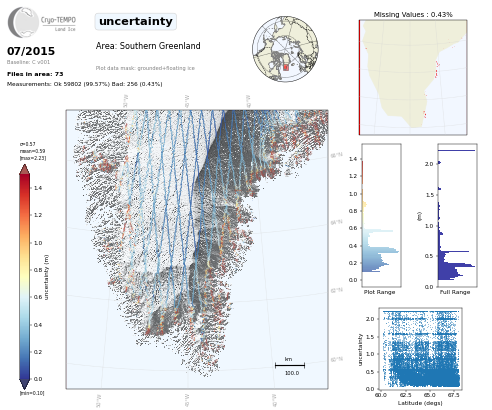The height and width of the screenshot is (410, 492).
Task: Click the upper red arrow of colorbar
Action: point(25,169)
